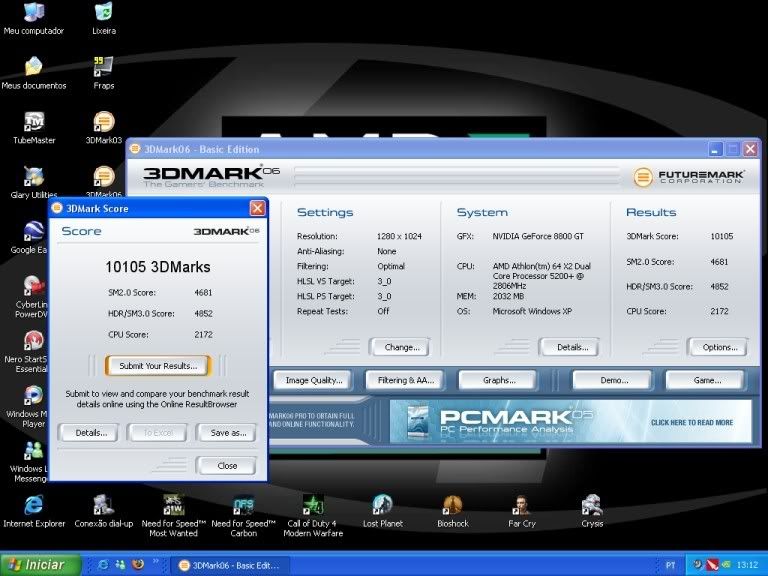Open Messenger icon in quick launch
Screen dimensions: 768x576
[120, 565]
